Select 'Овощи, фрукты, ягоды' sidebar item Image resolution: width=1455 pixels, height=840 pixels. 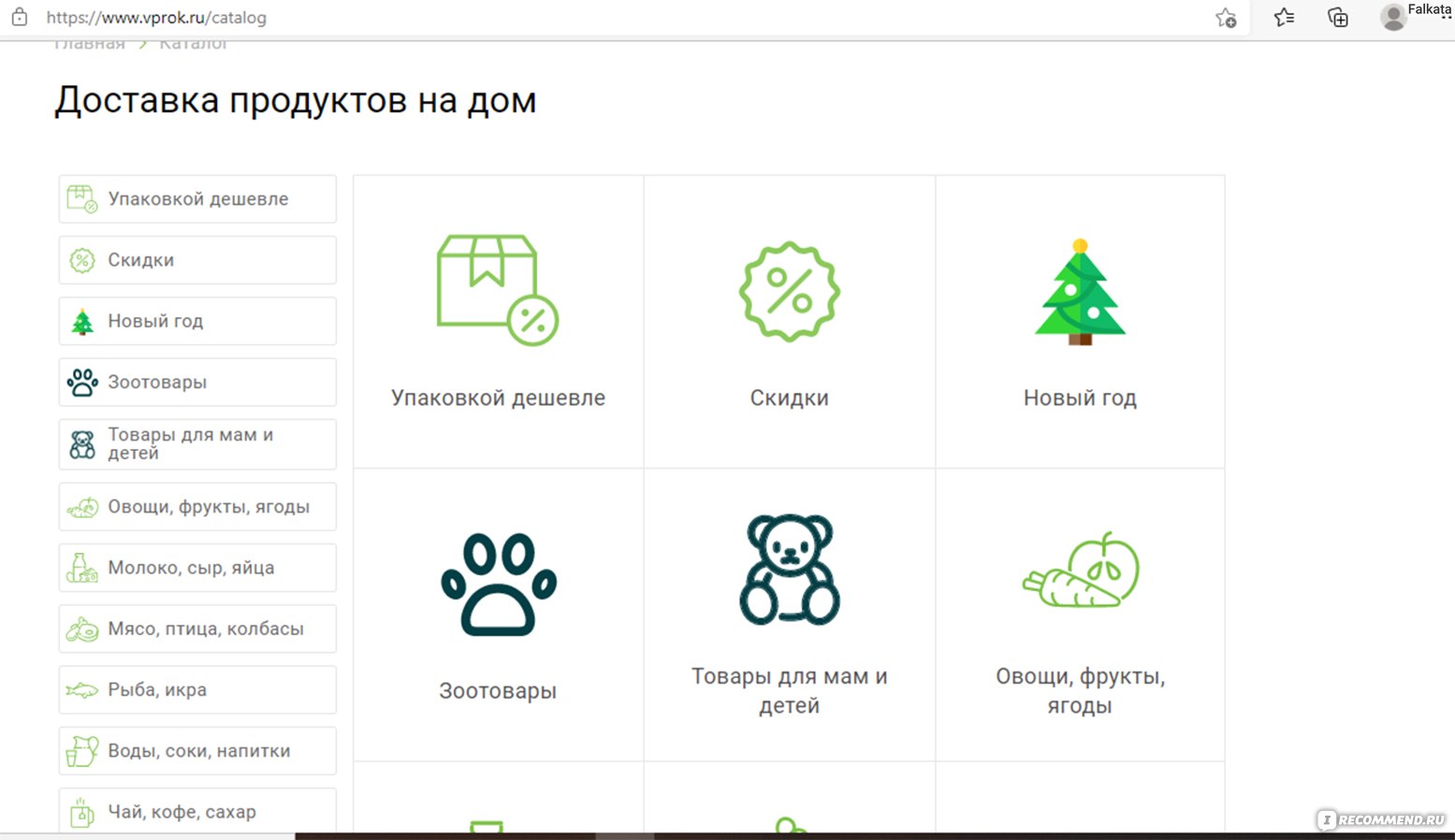pyautogui.click(x=197, y=507)
